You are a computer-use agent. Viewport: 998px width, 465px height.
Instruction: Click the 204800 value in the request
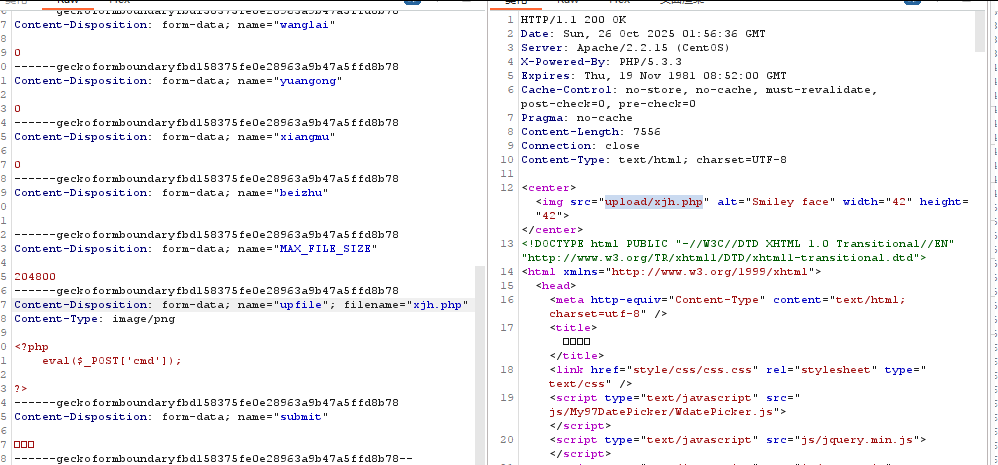(35, 277)
